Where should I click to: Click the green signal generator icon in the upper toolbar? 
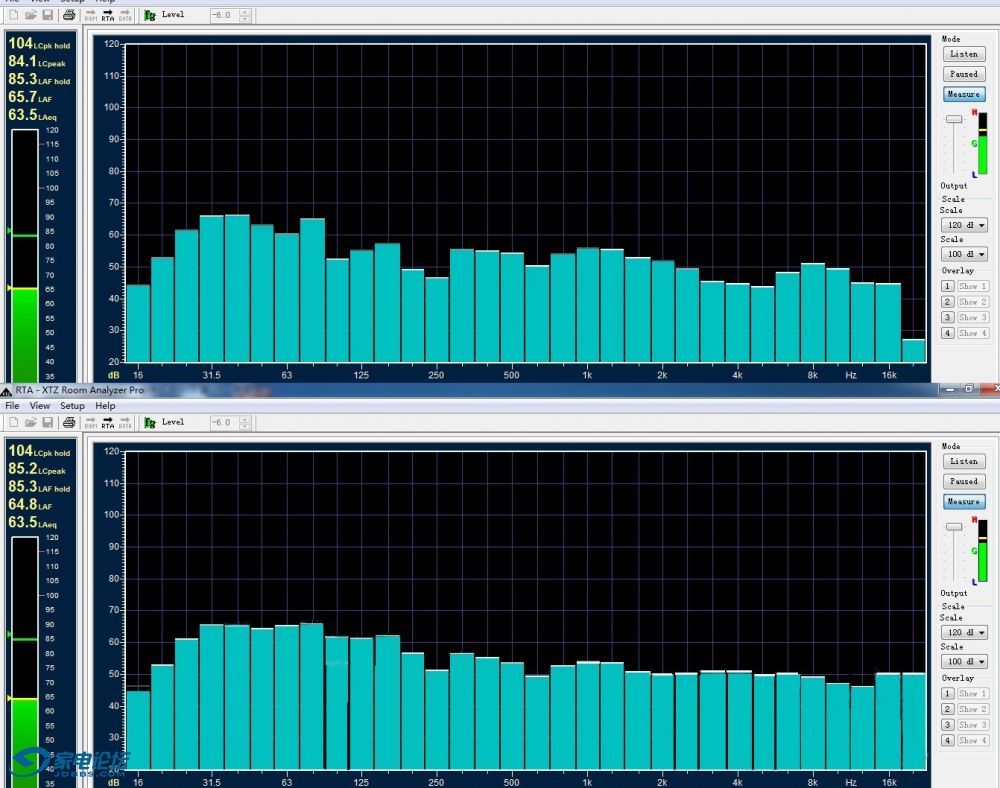(149, 15)
